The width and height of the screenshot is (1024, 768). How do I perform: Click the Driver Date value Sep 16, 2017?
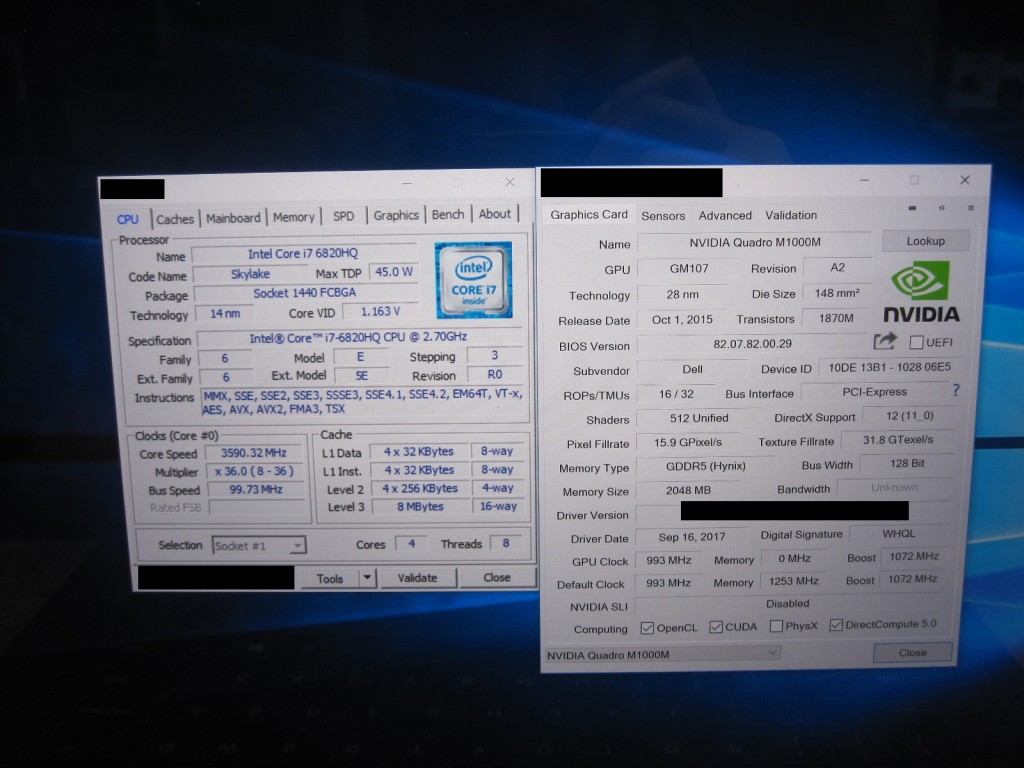pyautogui.click(x=692, y=537)
